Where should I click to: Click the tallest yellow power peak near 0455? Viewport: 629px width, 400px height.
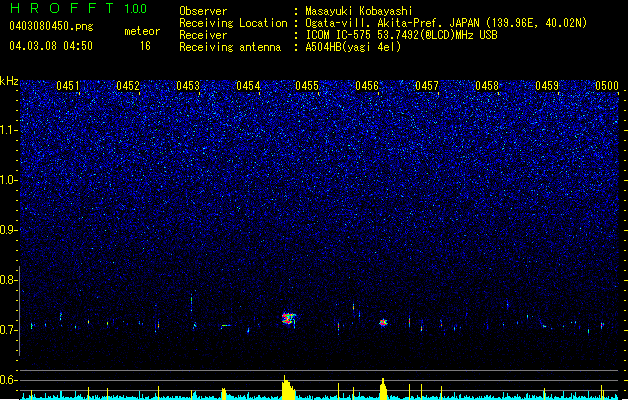(288, 388)
